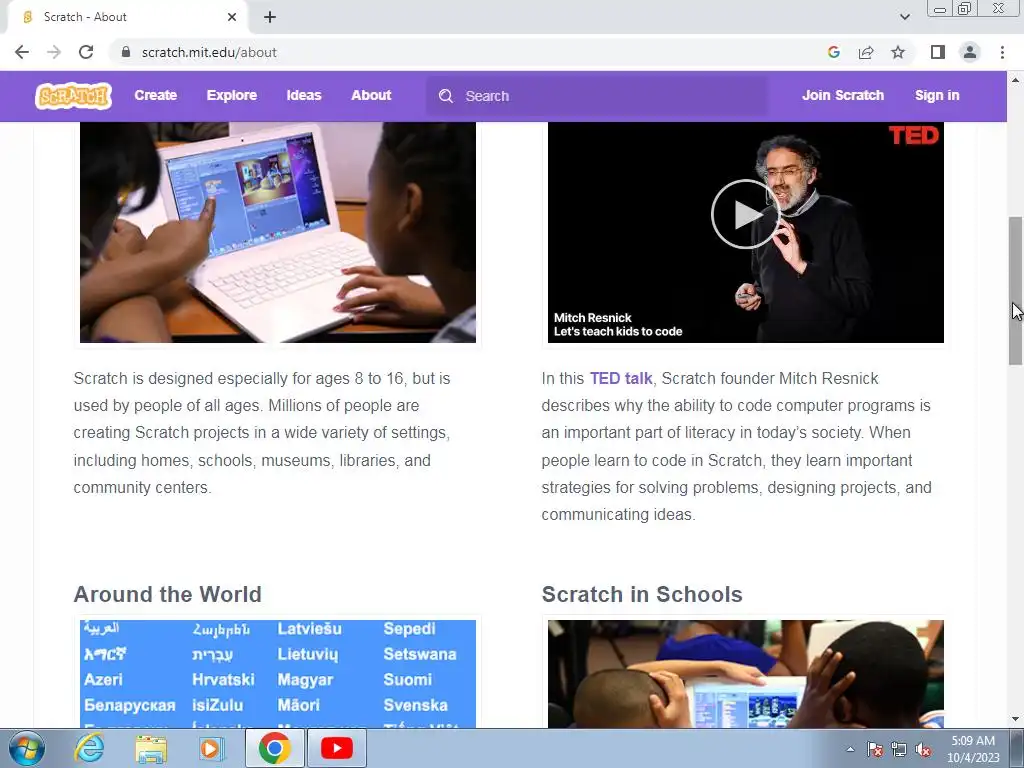
Task: Open the Chrome profile avatar
Action: (x=970, y=52)
